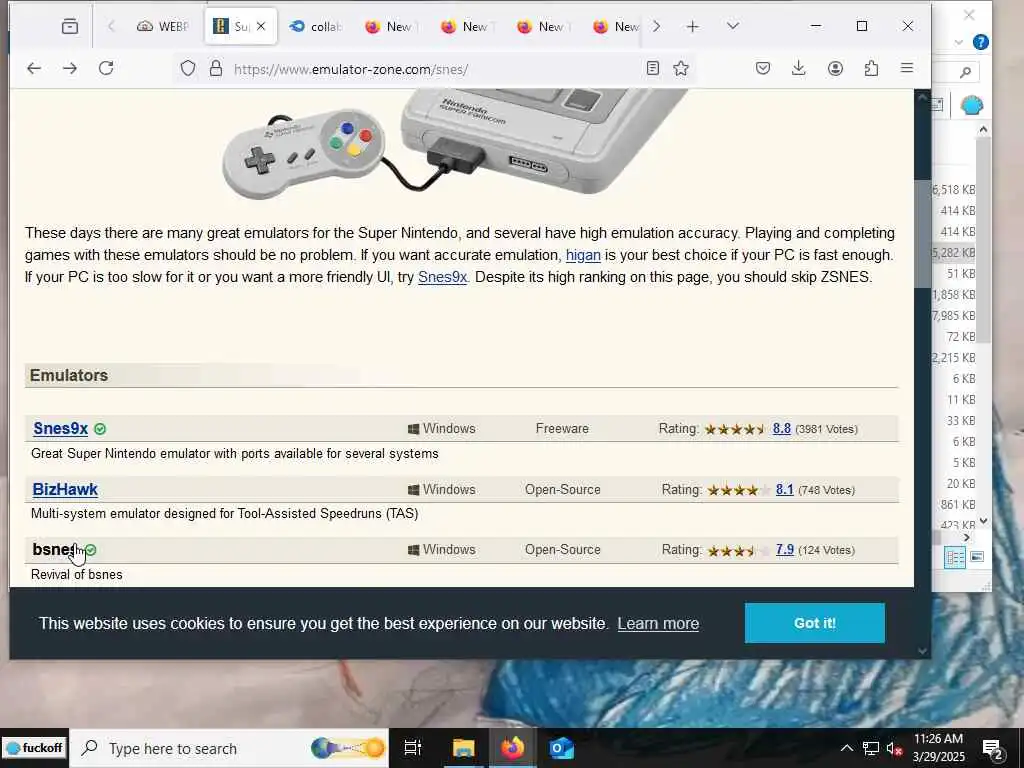Close the emulator-zone tab
Viewport: 1024px width, 768px height.
coord(261,26)
